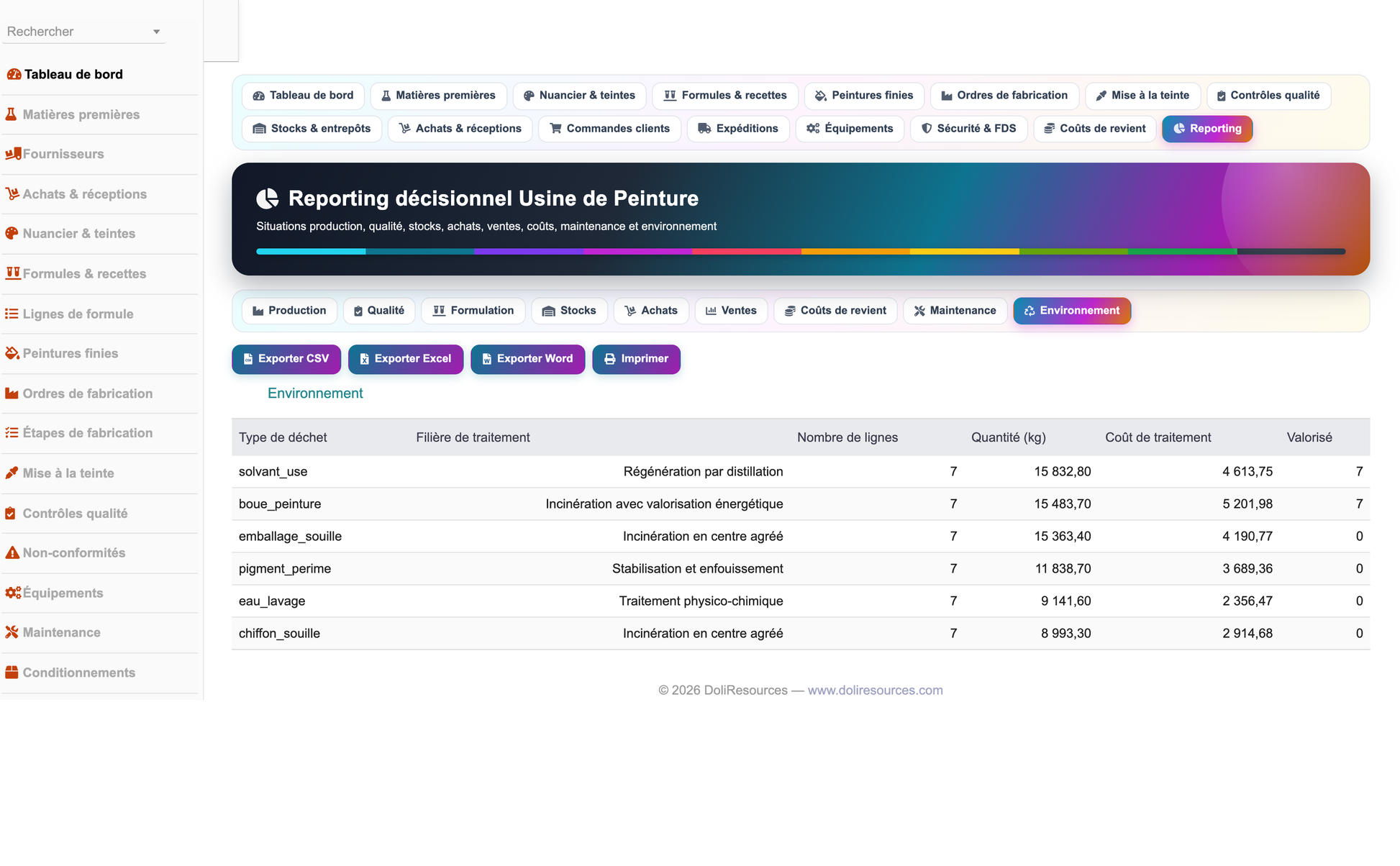Click the gears icon beside sidebar Équipements
The image size is (1400, 866).
(13, 593)
